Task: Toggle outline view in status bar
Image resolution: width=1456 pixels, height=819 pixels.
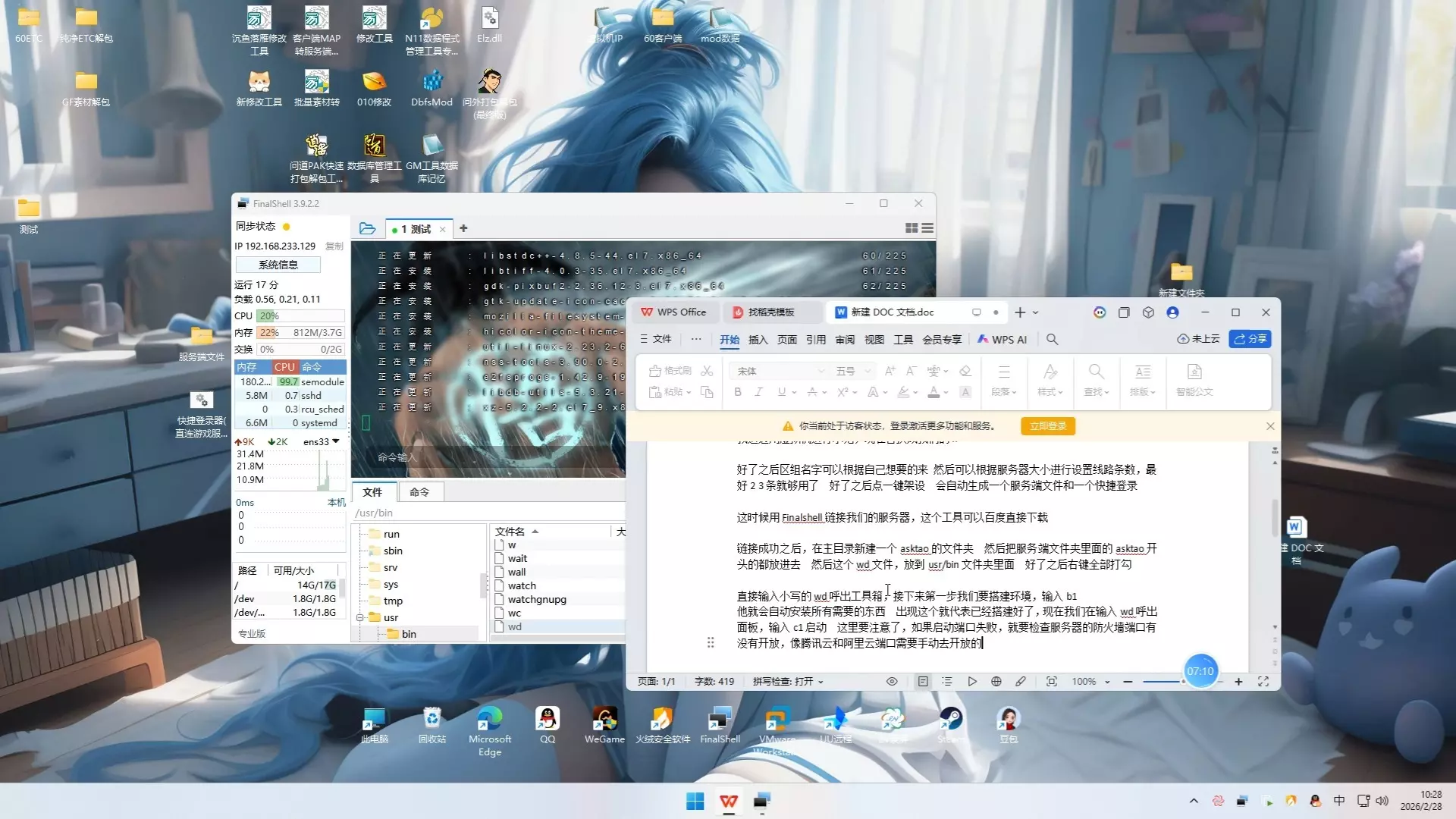Action: [x=947, y=682]
